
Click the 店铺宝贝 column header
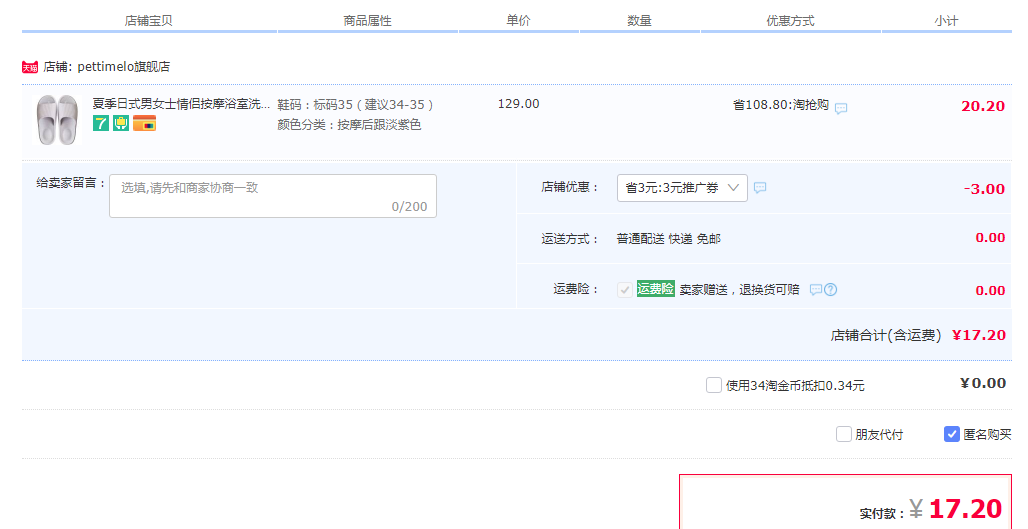[x=149, y=21]
